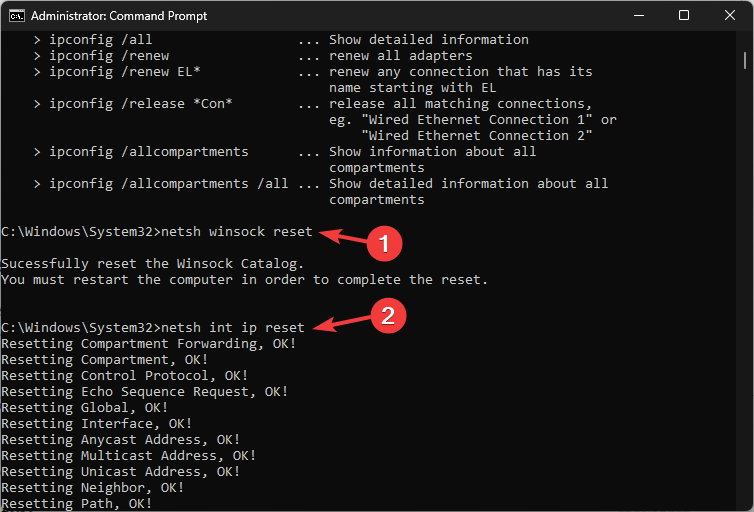Click the 'Sucessfully reset the Winsock Catalog' line

(152, 264)
